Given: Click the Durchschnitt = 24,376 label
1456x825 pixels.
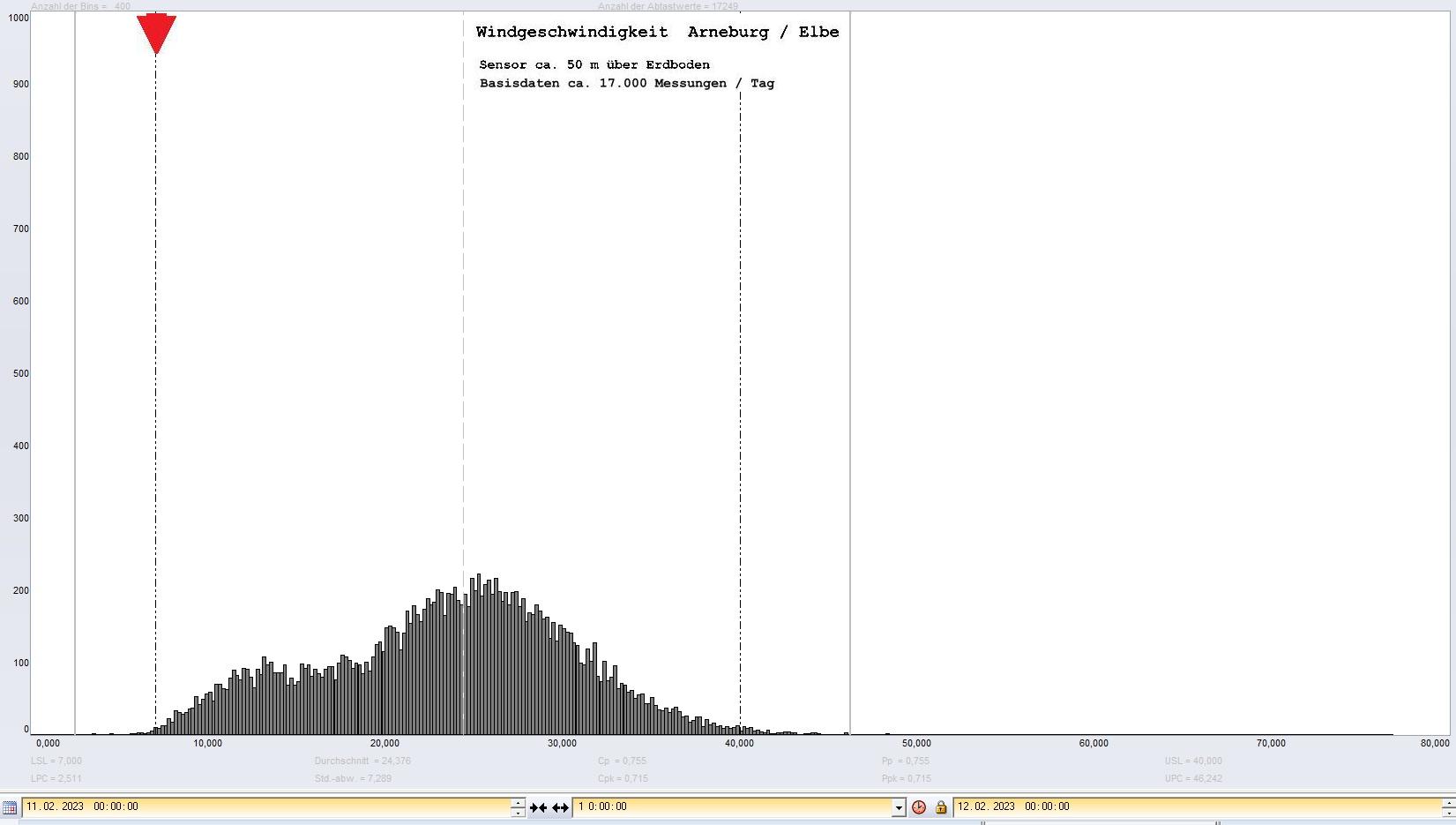Looking at the screenshot, I should [362, 761].
